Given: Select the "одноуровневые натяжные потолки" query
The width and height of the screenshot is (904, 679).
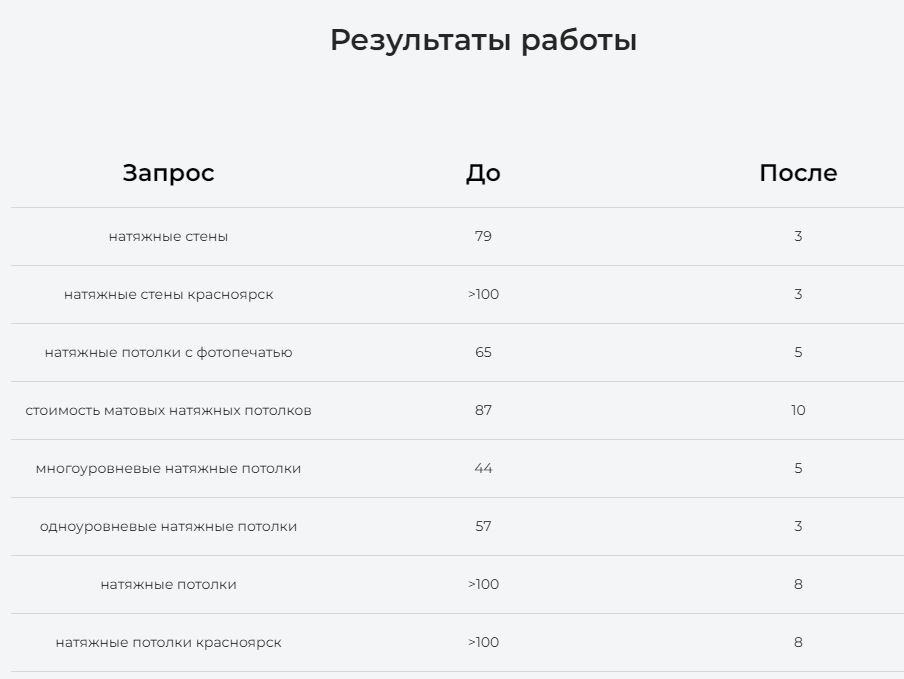Looking at the screenshot, I should click(168, 527).
